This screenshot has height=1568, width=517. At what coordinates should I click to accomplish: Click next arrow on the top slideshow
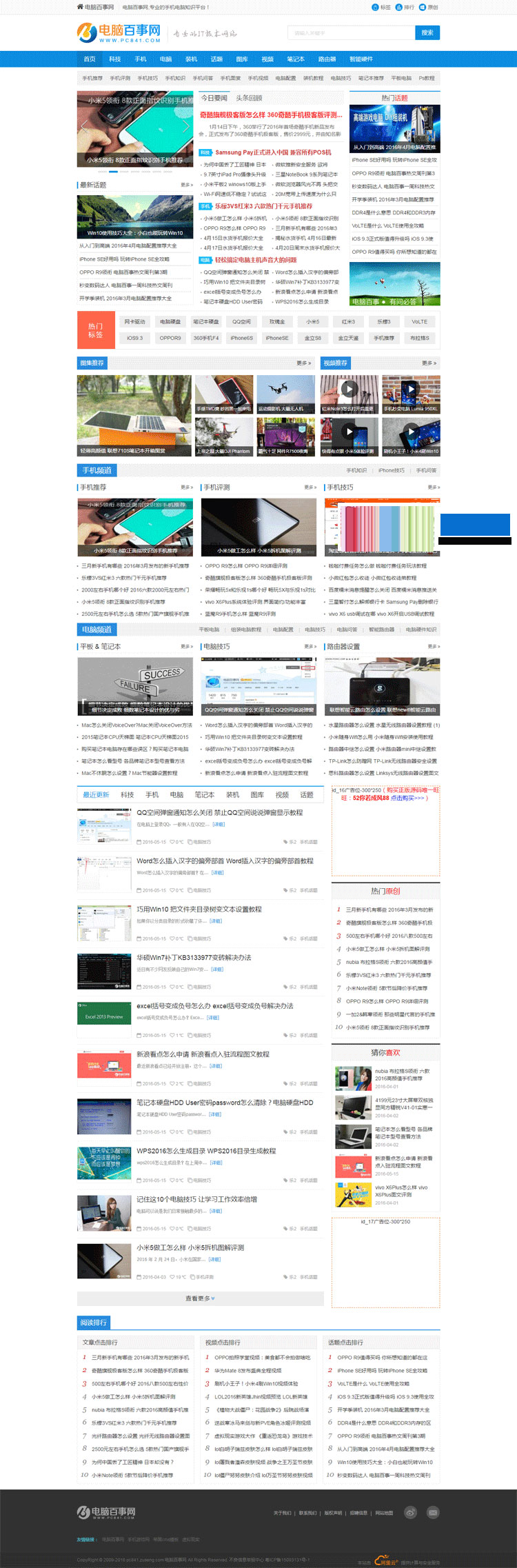pyautogui.click(x=185, y=126)
